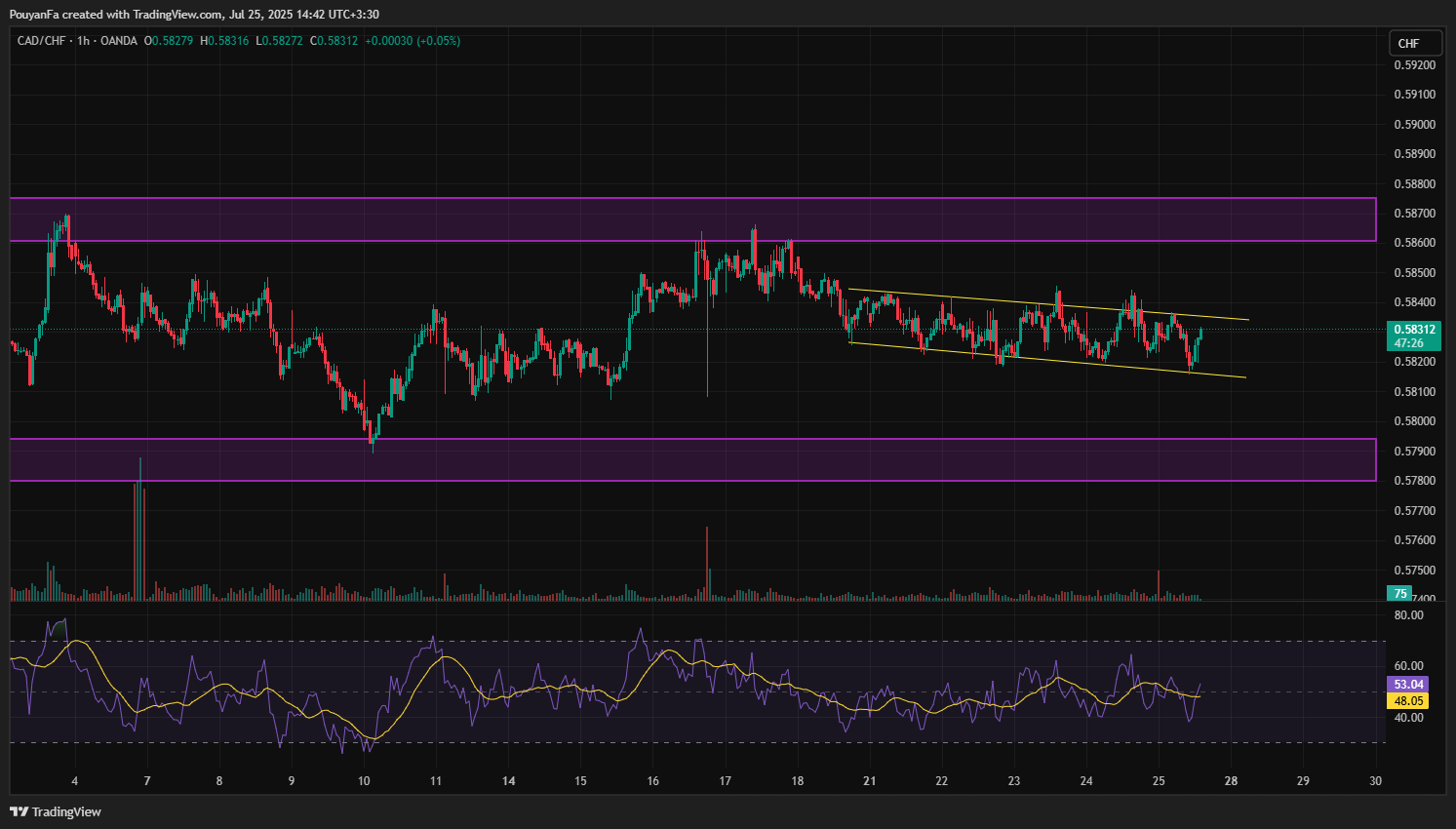This screenshot has width=1456, height=829.
Task: Click the low value L0.58272
Action: click(279, 41)
